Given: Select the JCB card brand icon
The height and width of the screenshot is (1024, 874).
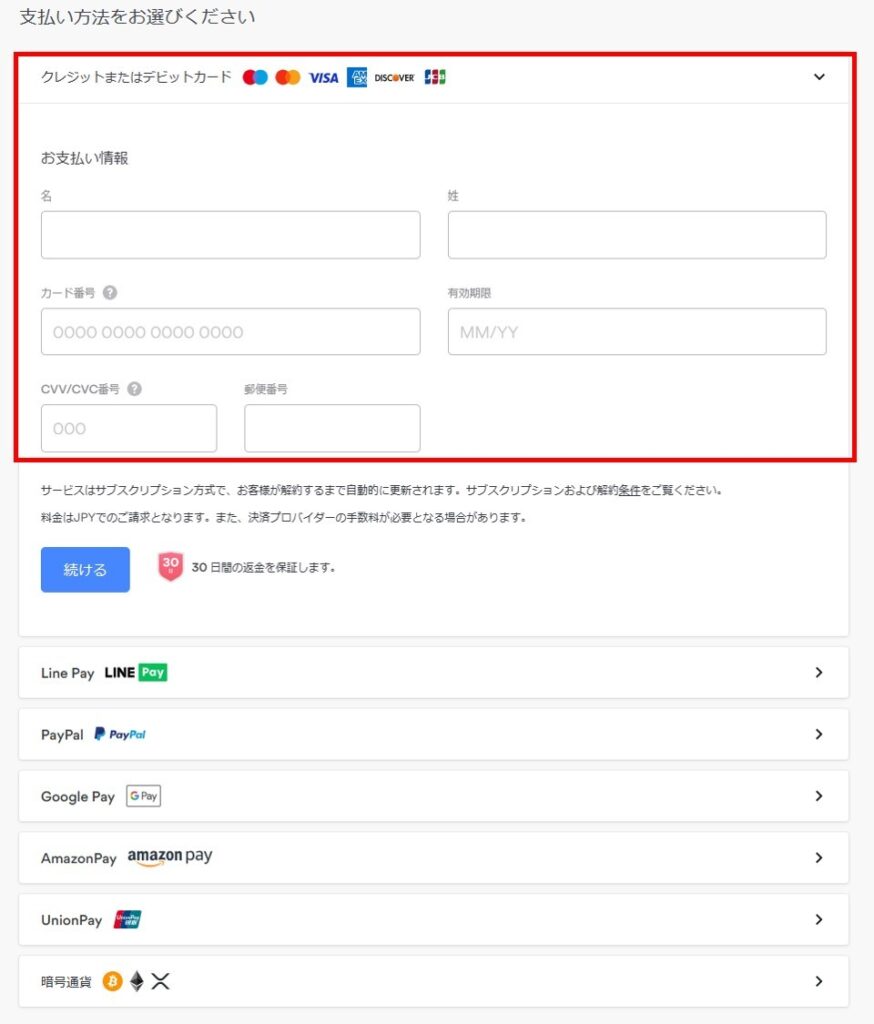Looking at the screenshot, I should (434, 77).
